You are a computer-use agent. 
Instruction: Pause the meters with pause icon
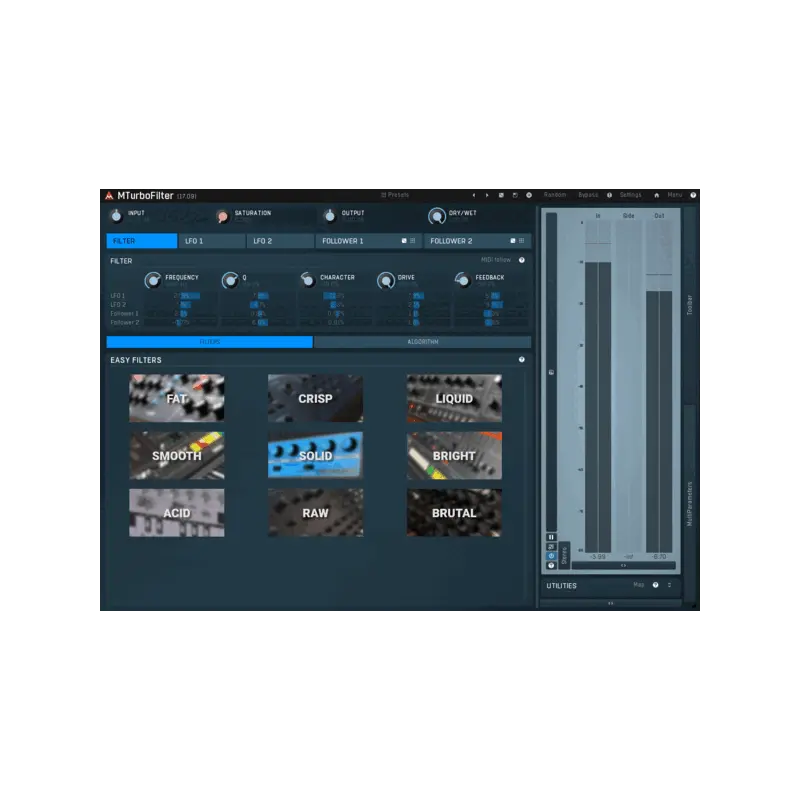coord(551,537)
